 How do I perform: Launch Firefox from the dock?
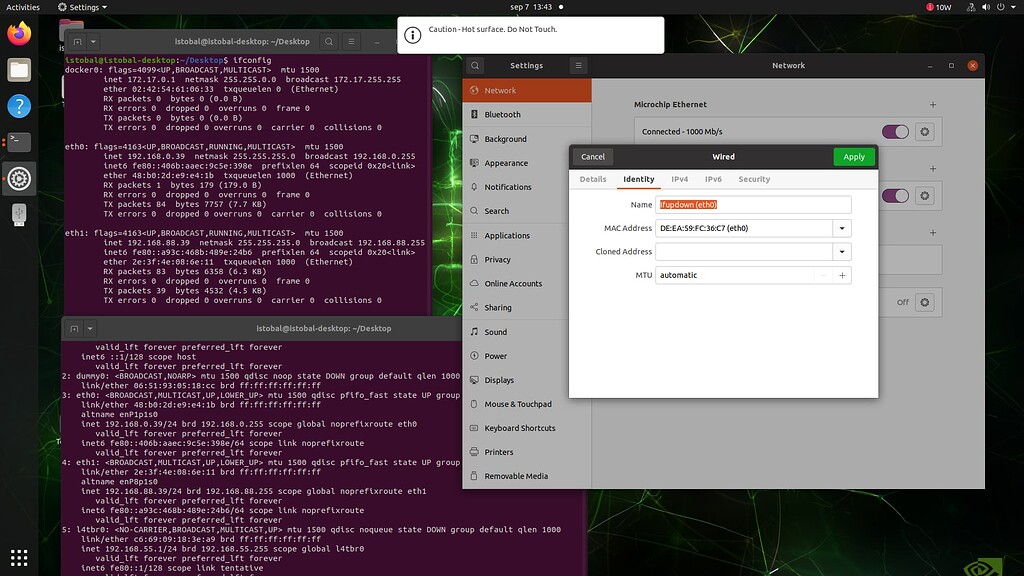click(x=19, y=32)
